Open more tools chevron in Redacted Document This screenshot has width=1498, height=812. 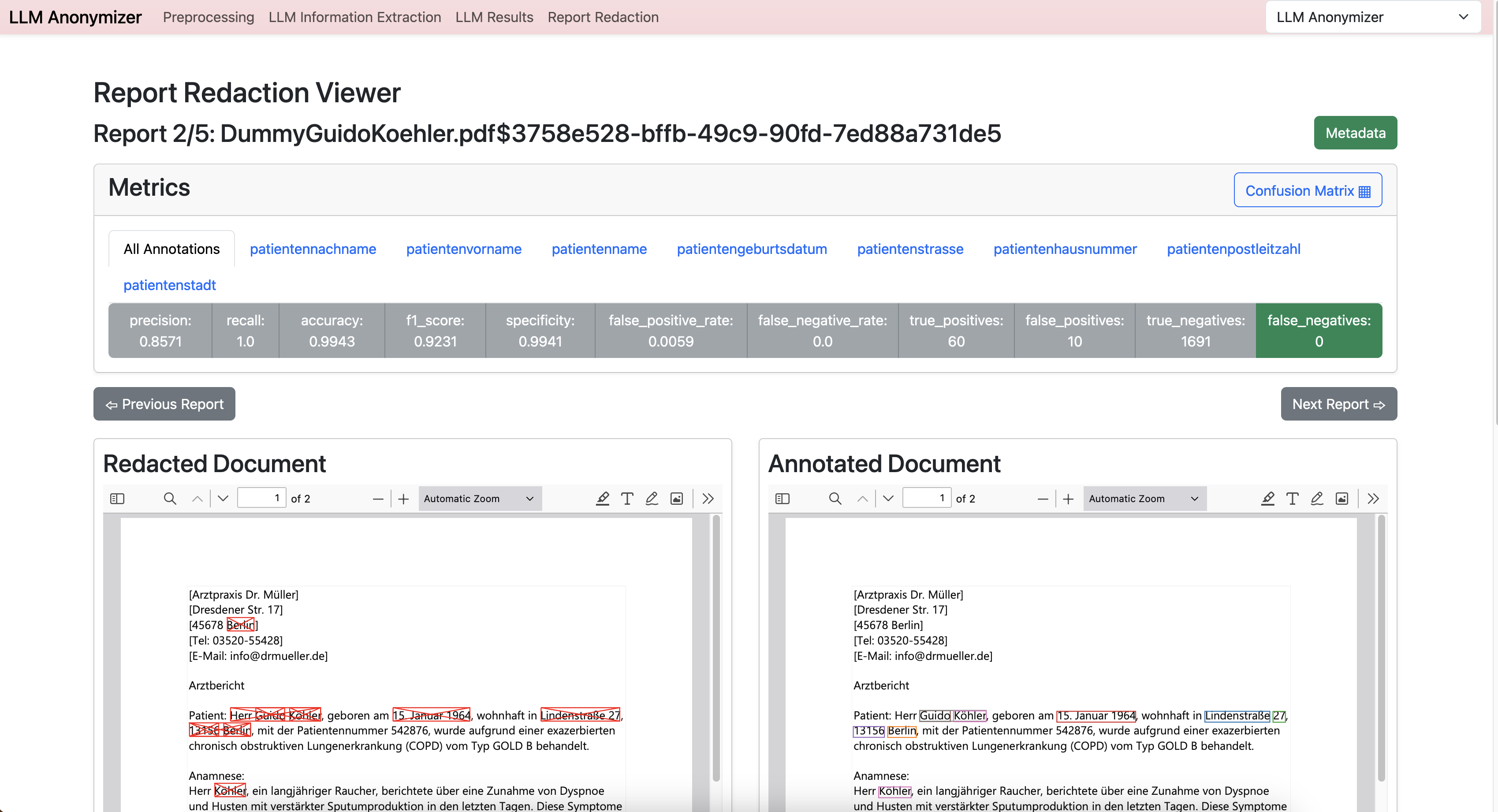tap(708, 499)
